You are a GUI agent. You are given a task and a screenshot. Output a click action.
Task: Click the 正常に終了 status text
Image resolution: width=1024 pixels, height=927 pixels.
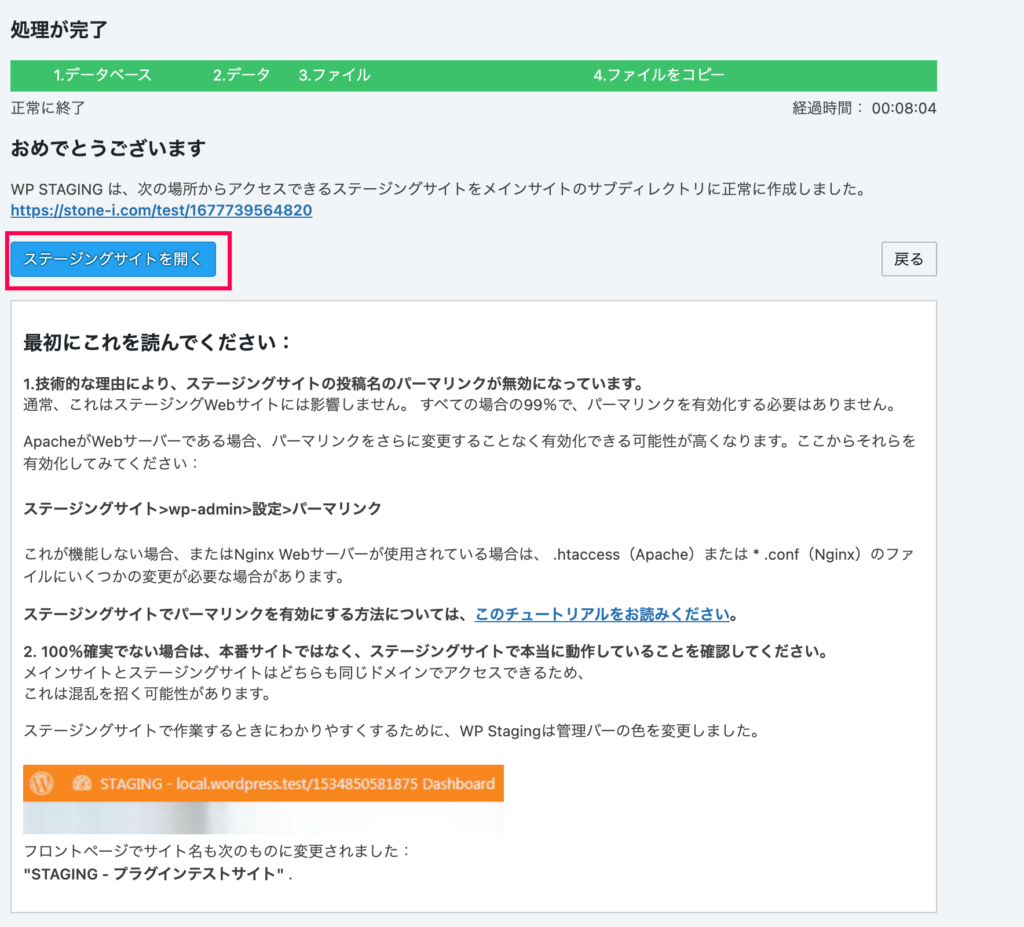48,108
